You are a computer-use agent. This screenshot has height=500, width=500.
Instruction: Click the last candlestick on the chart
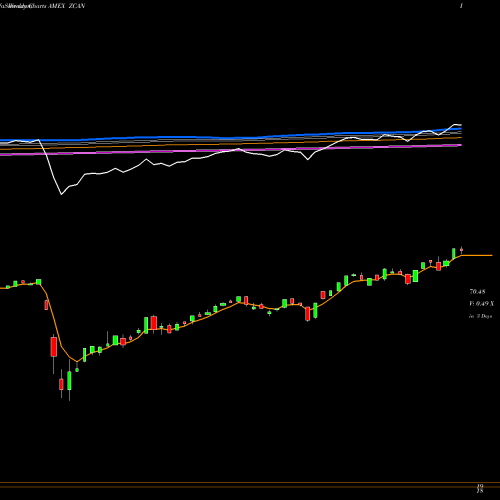pyautogui.click(x=461, y=250)
